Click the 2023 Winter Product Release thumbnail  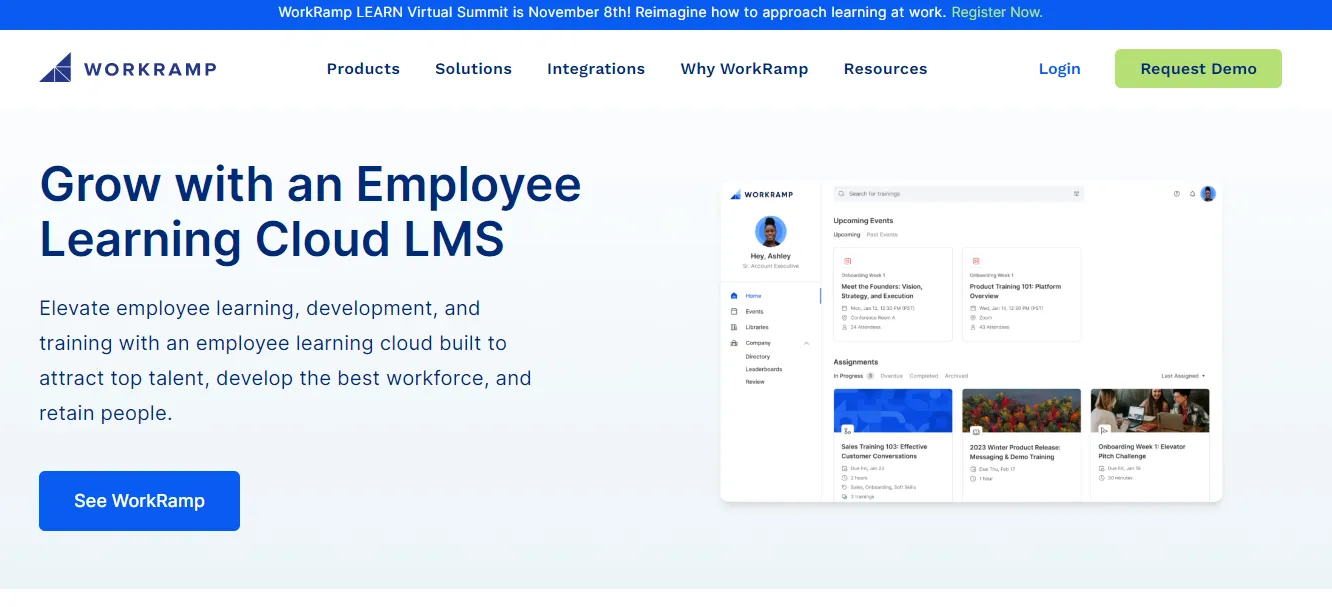[1021, 411]
